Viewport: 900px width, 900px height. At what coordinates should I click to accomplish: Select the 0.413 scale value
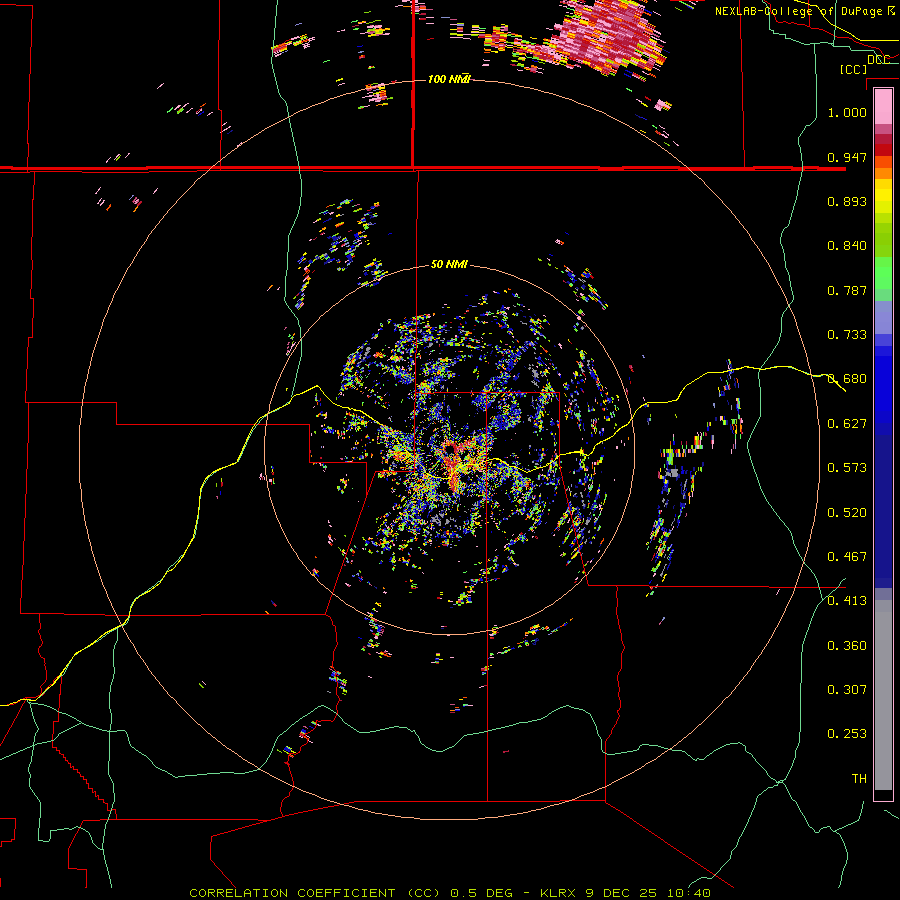pos(847,601)
